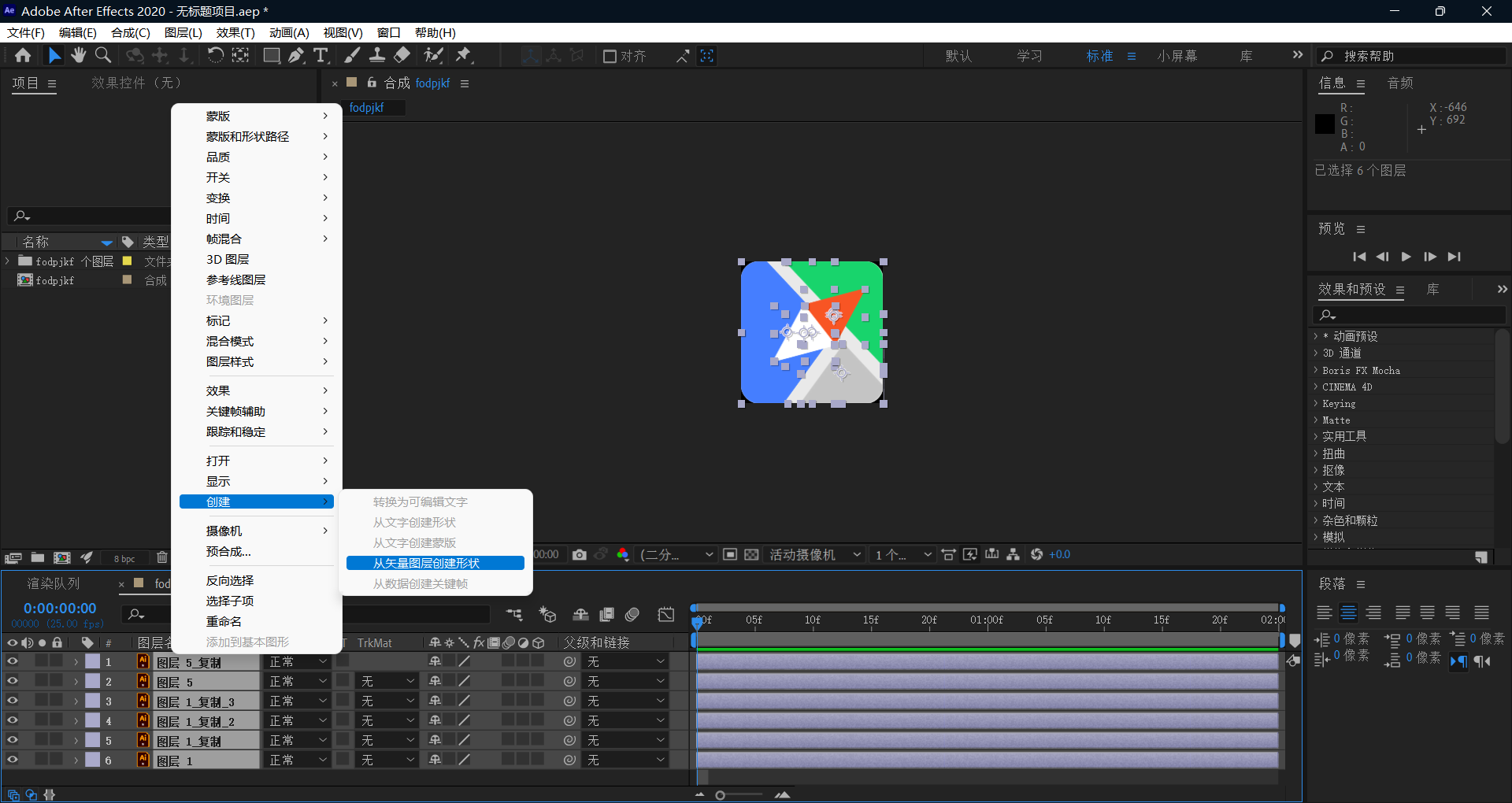Click the 8 bpc color depth button
1512x803 pixels.
tap(124, 559)
